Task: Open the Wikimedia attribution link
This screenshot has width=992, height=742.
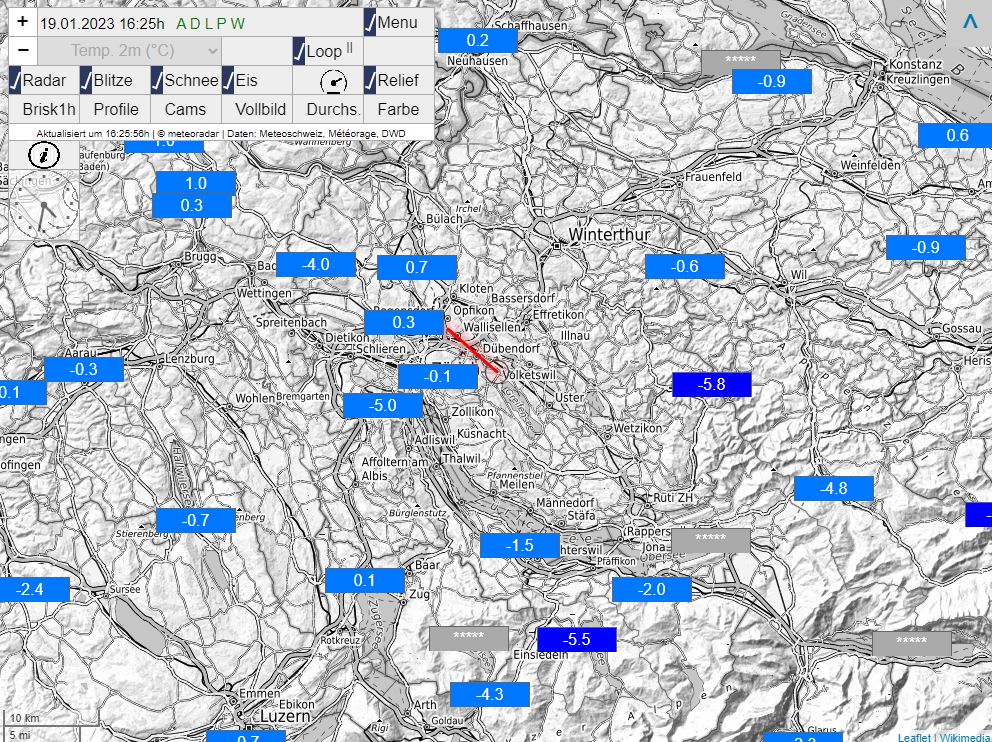Action: (965, 737)
